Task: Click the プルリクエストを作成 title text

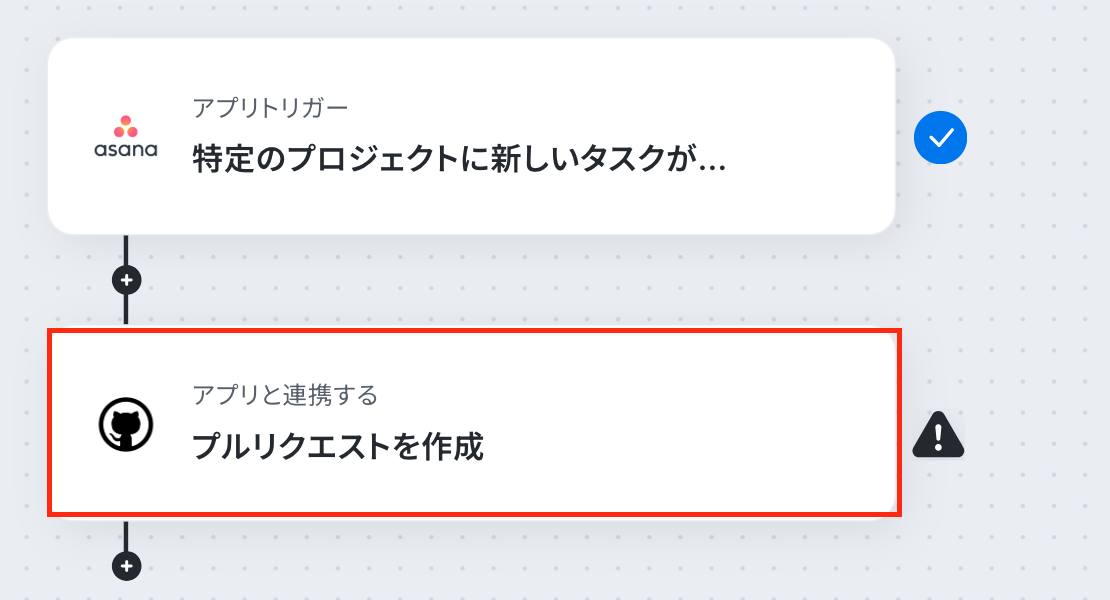Action: point(338,447)
